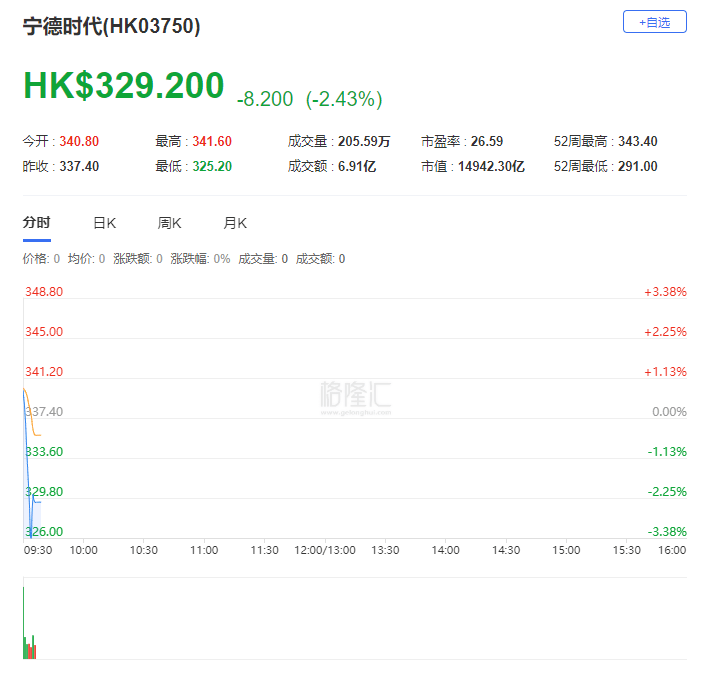Click the 11:30 time axis label
The height and width of the screenshot is (687, 727).
pos(264,550)
